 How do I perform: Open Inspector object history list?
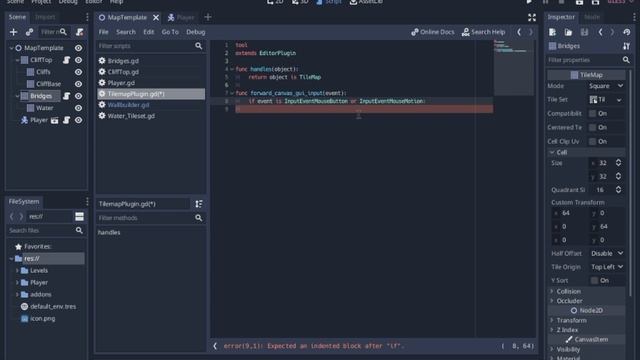pyautogui.click(x=627, y=32)
